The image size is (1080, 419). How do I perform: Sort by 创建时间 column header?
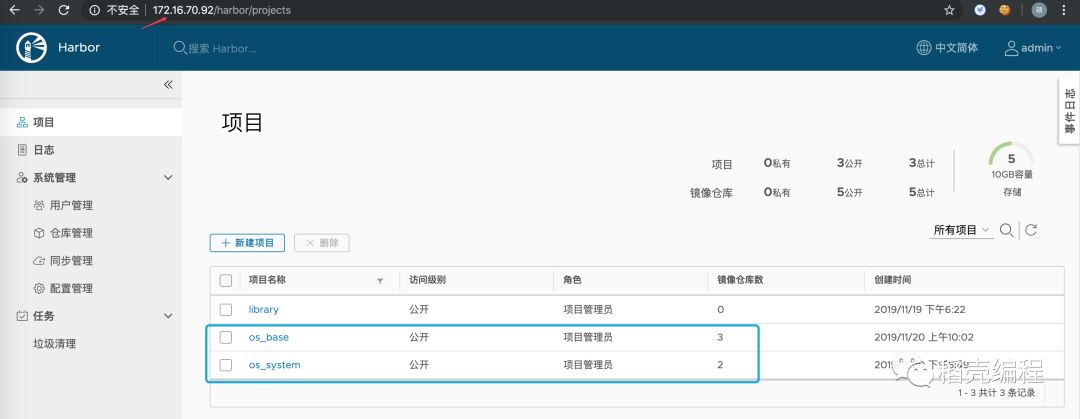pos(893,280)
